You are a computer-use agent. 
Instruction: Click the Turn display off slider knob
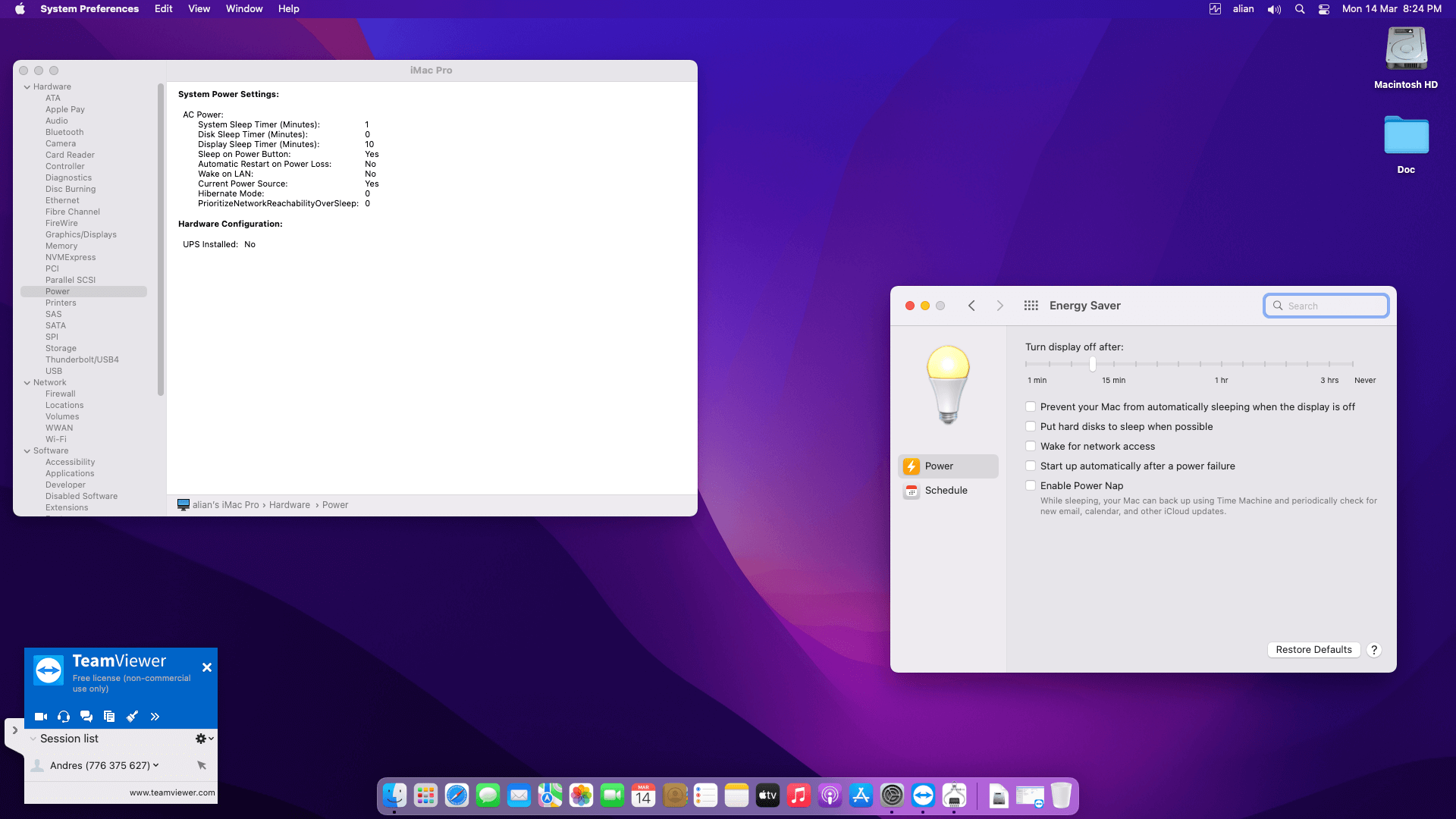pyautogui.click(x=1093, y=364)
